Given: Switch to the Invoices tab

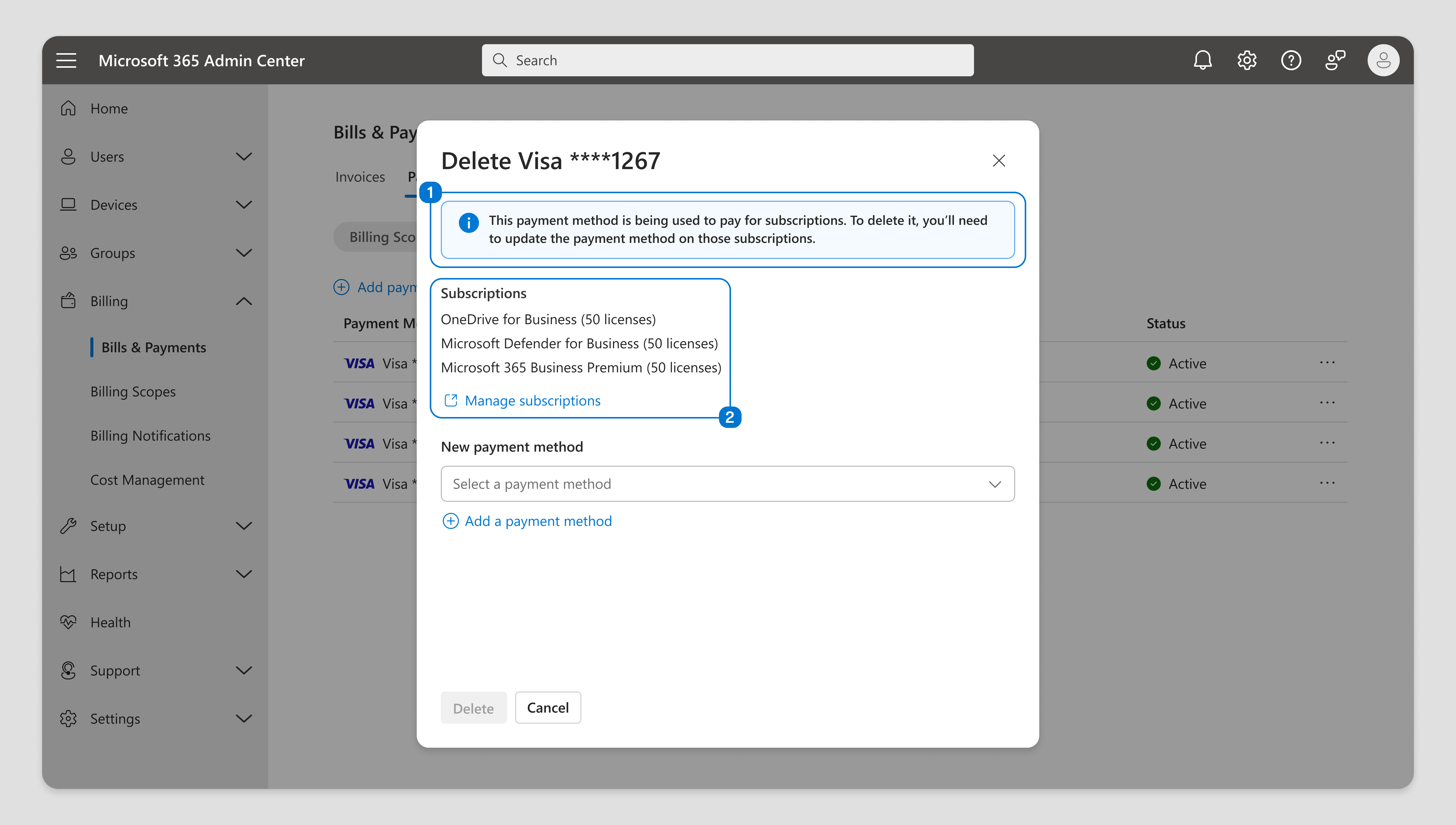Looking at the screenshot, I should click(x=360, y=177).
